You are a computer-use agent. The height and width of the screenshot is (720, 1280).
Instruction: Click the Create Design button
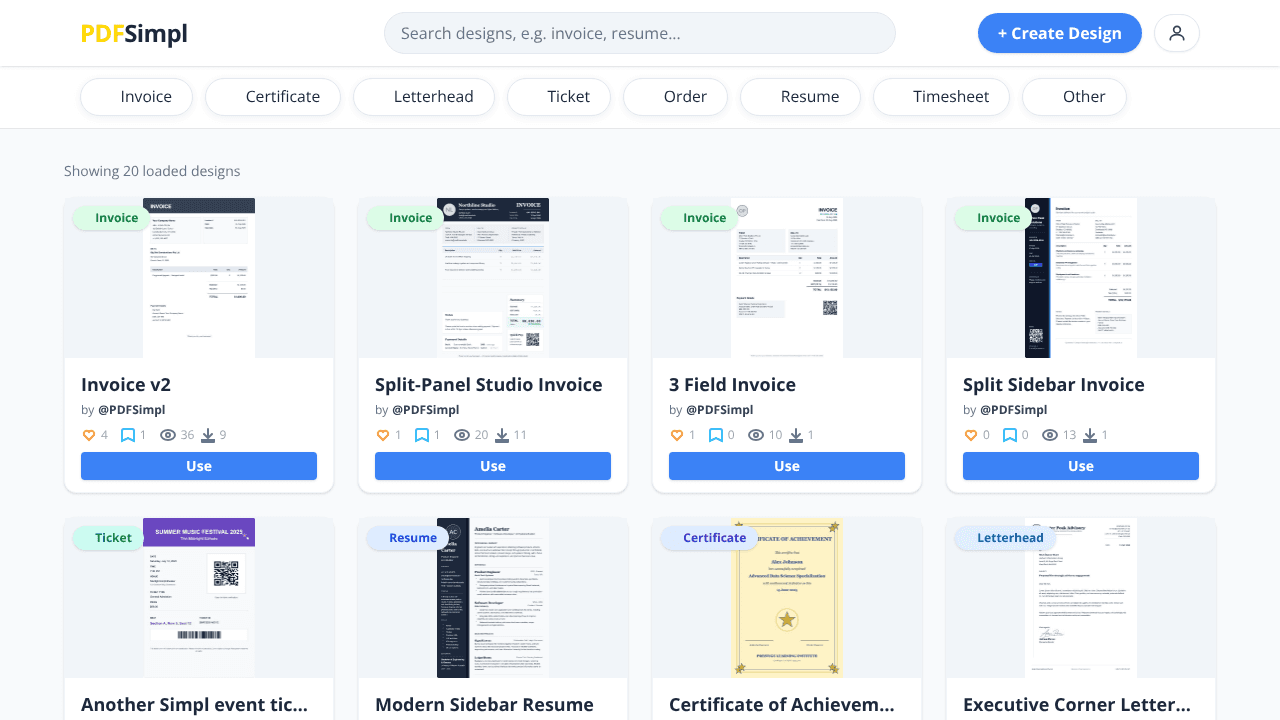1059,33
